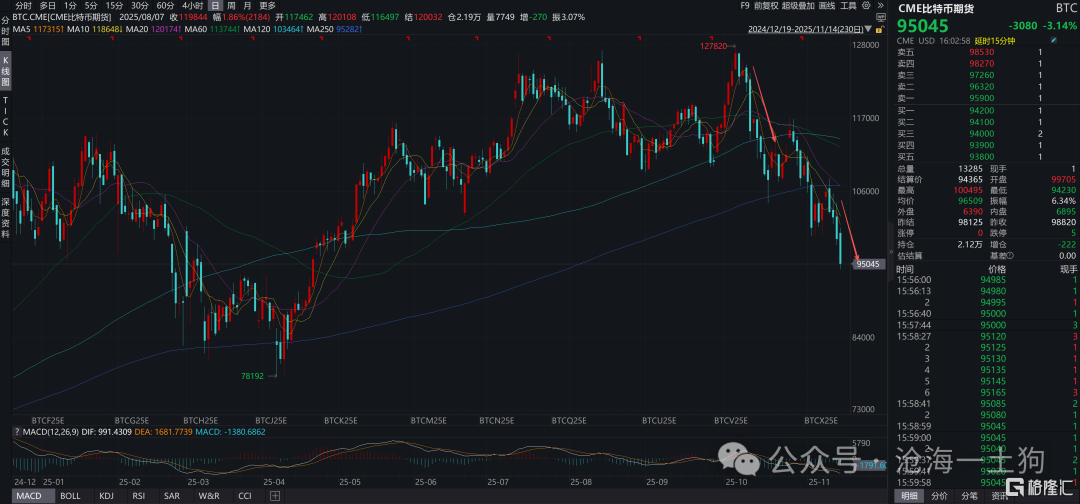Click the 画线 draw line button
This screenshot has height=504, width=1080.
click(829, 5)
